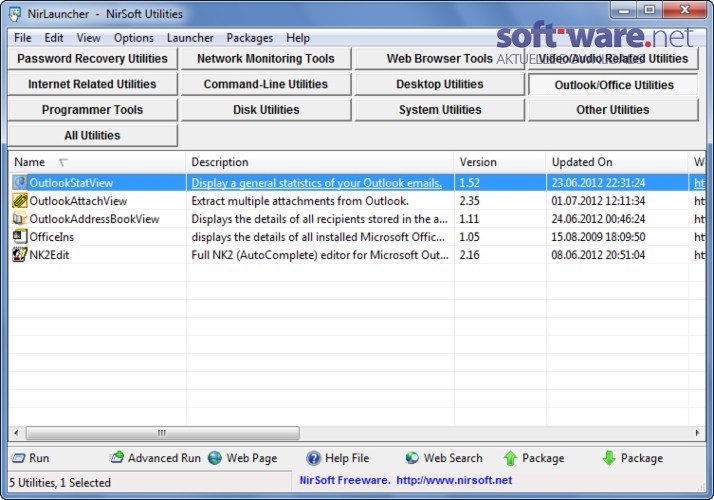Switch to Internet Related Utilities group
714x500 pixels.
tap(92, 84)
